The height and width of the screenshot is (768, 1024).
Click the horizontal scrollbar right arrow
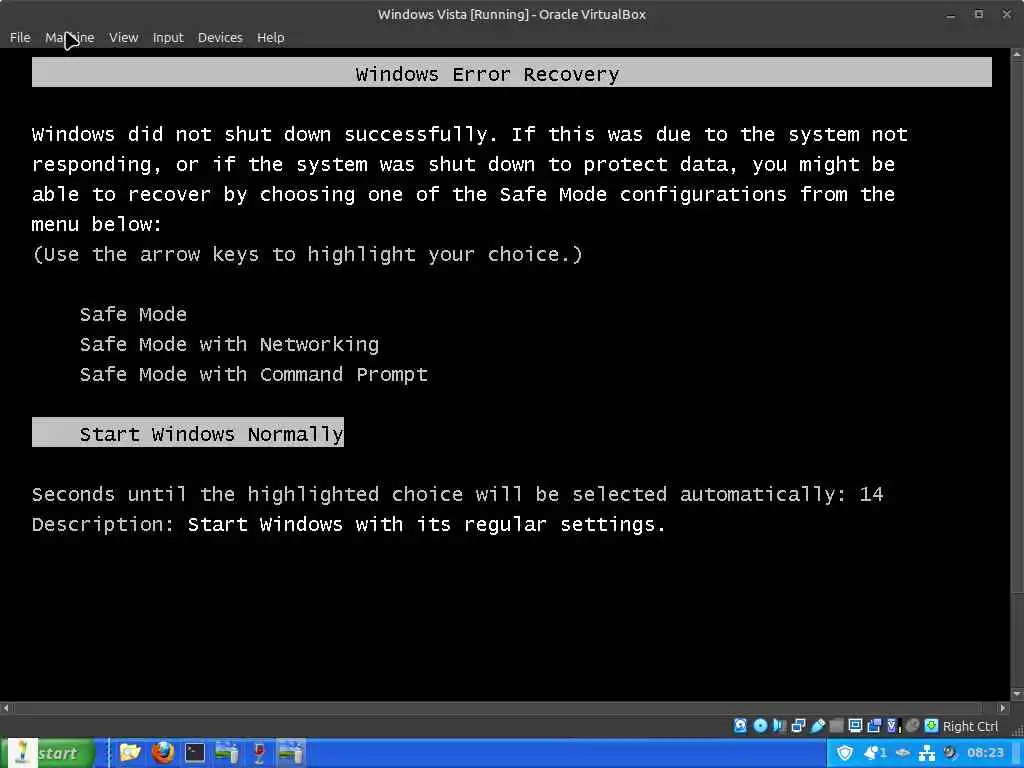[x=1002, y=708]
